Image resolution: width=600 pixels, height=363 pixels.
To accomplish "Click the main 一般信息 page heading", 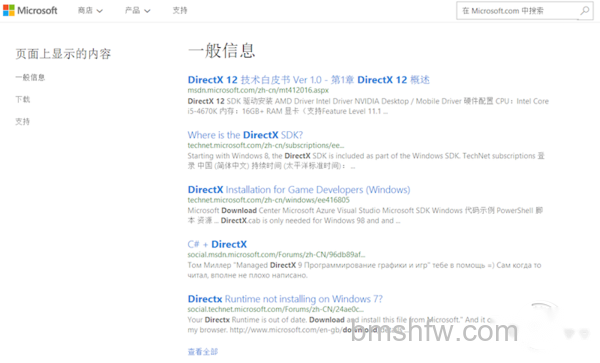I will [221, 50].
